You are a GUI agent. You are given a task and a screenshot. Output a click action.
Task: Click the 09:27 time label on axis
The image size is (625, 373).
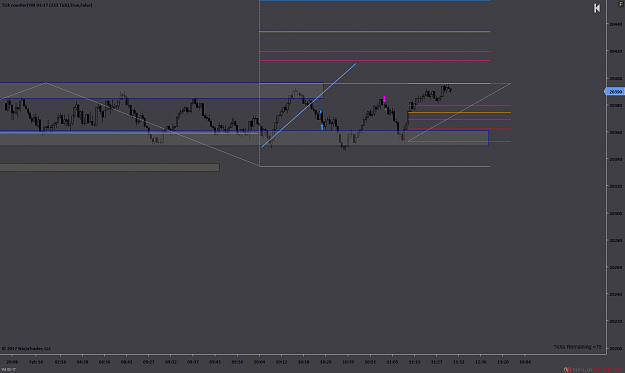click(x=149, y=362)
